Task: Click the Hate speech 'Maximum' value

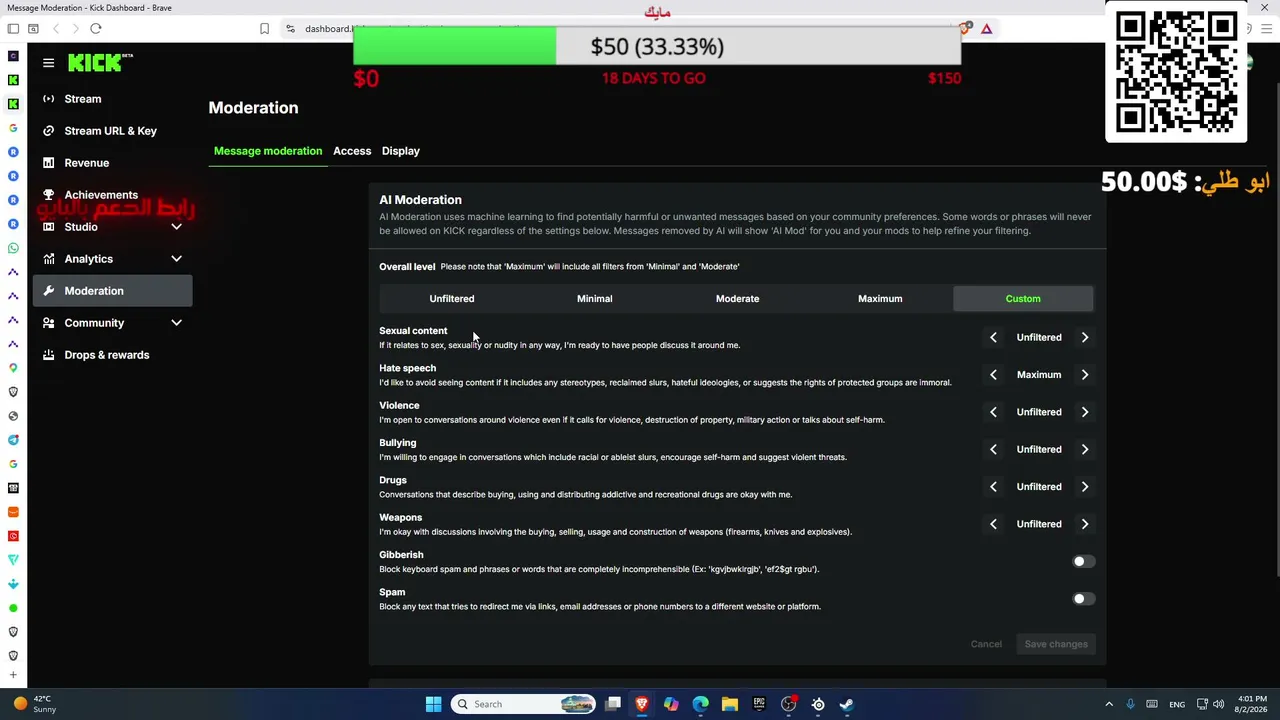Action: 1039,375
